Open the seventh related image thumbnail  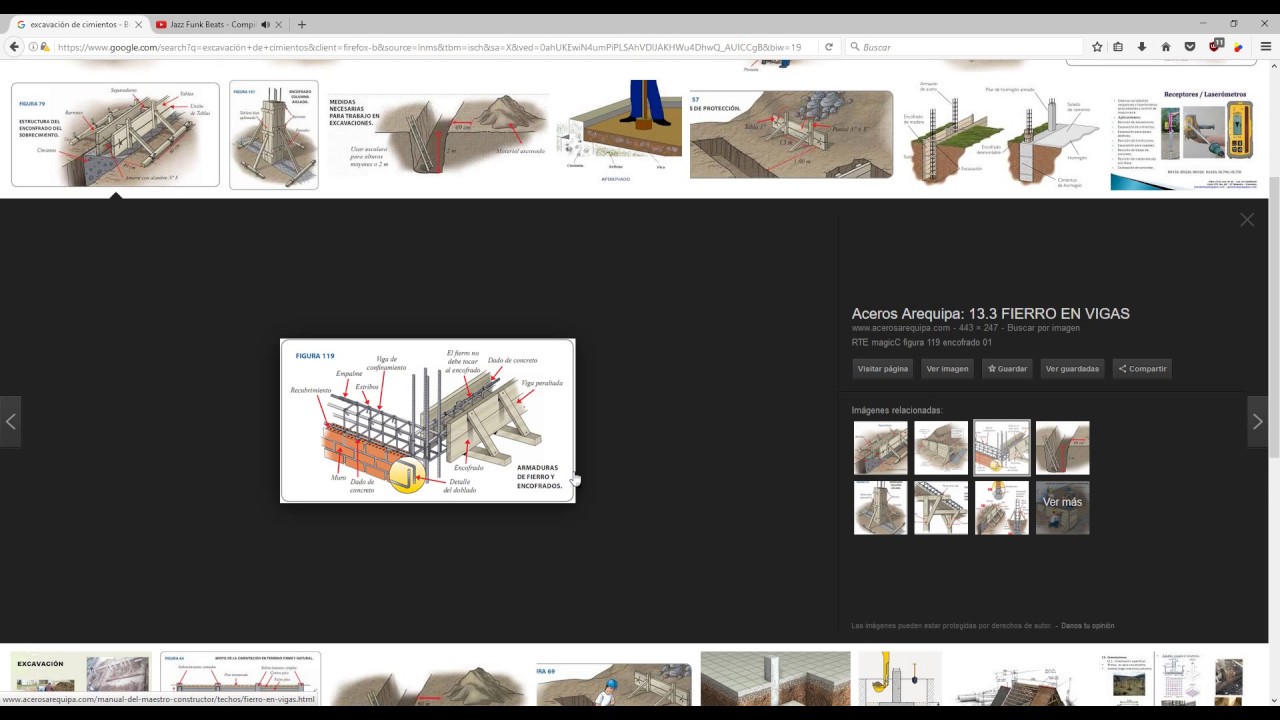click(1002, 508)
